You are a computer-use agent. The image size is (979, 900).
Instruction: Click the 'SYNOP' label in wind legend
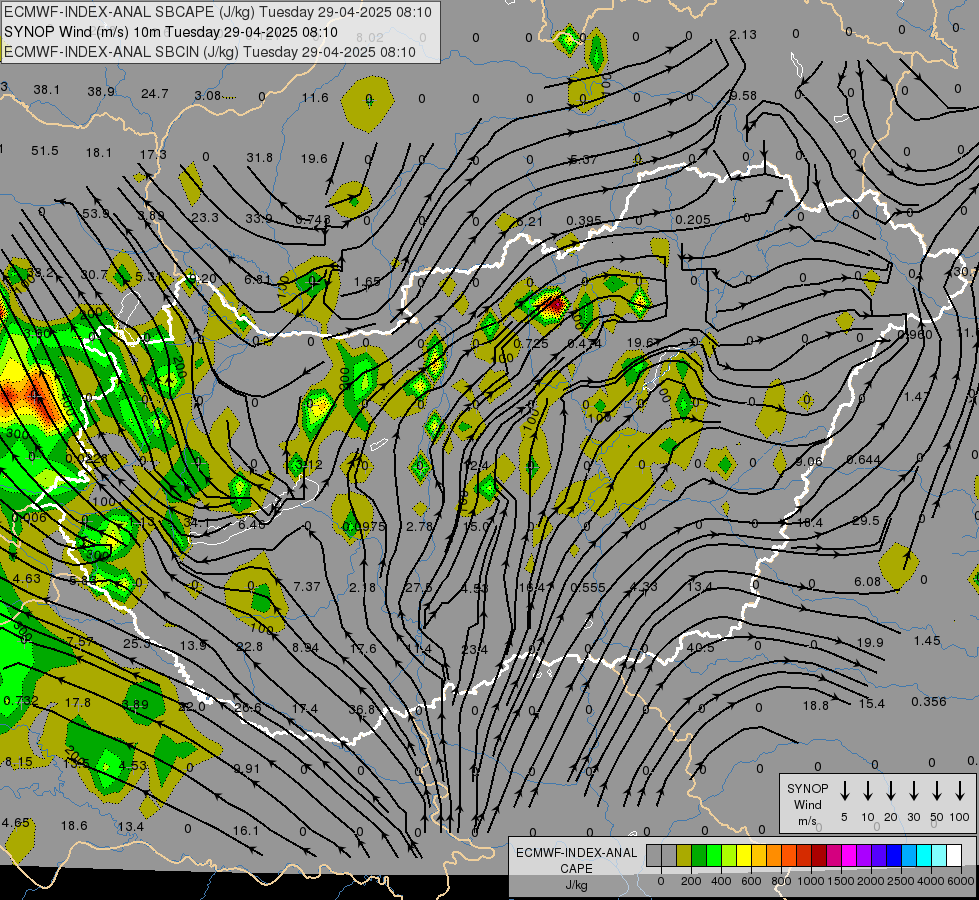[x=807, y=788]
